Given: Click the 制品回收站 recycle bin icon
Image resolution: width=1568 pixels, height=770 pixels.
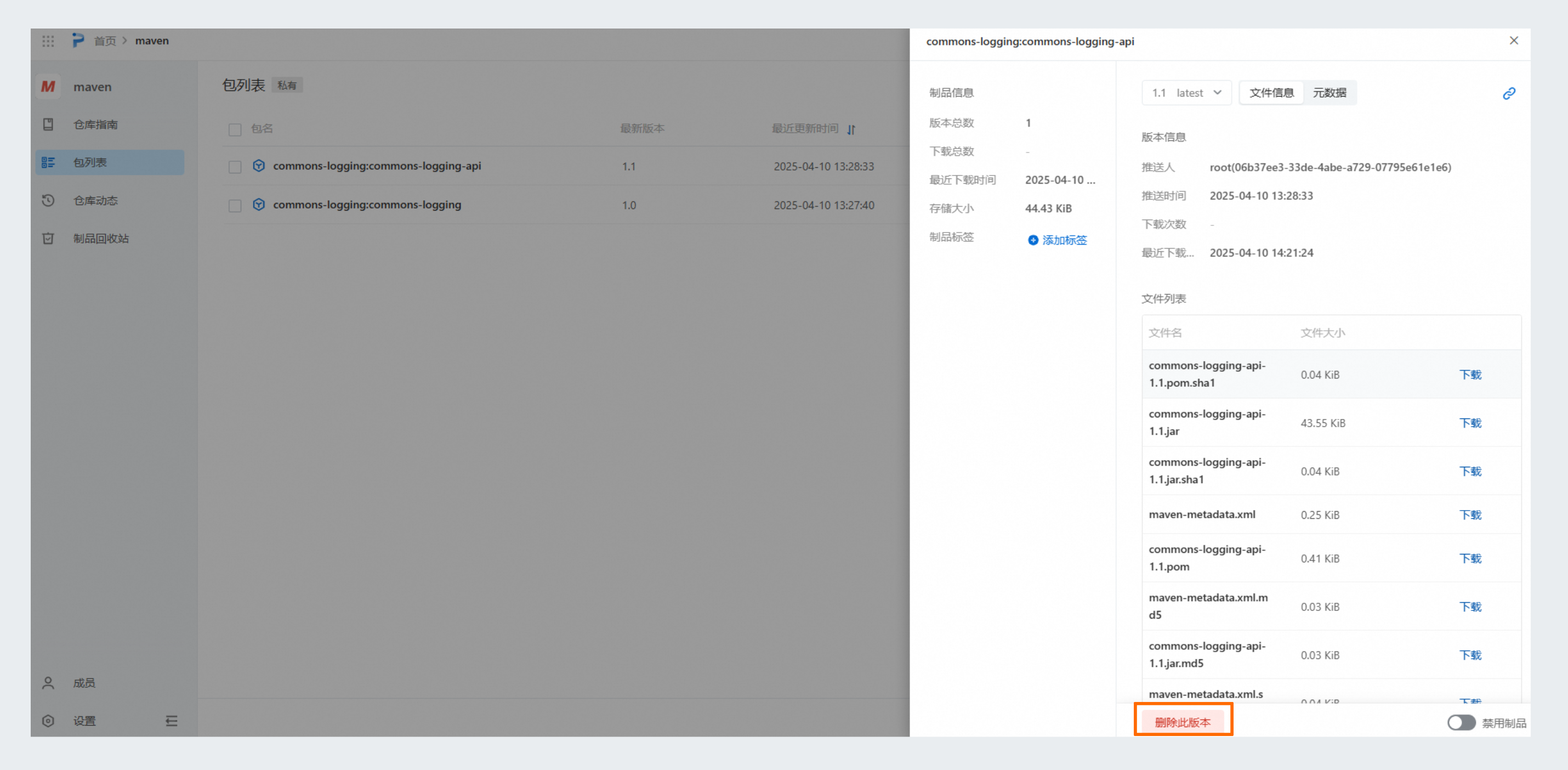Looking at the screenshot, I should pyautogui.click(x=48, y=238).
